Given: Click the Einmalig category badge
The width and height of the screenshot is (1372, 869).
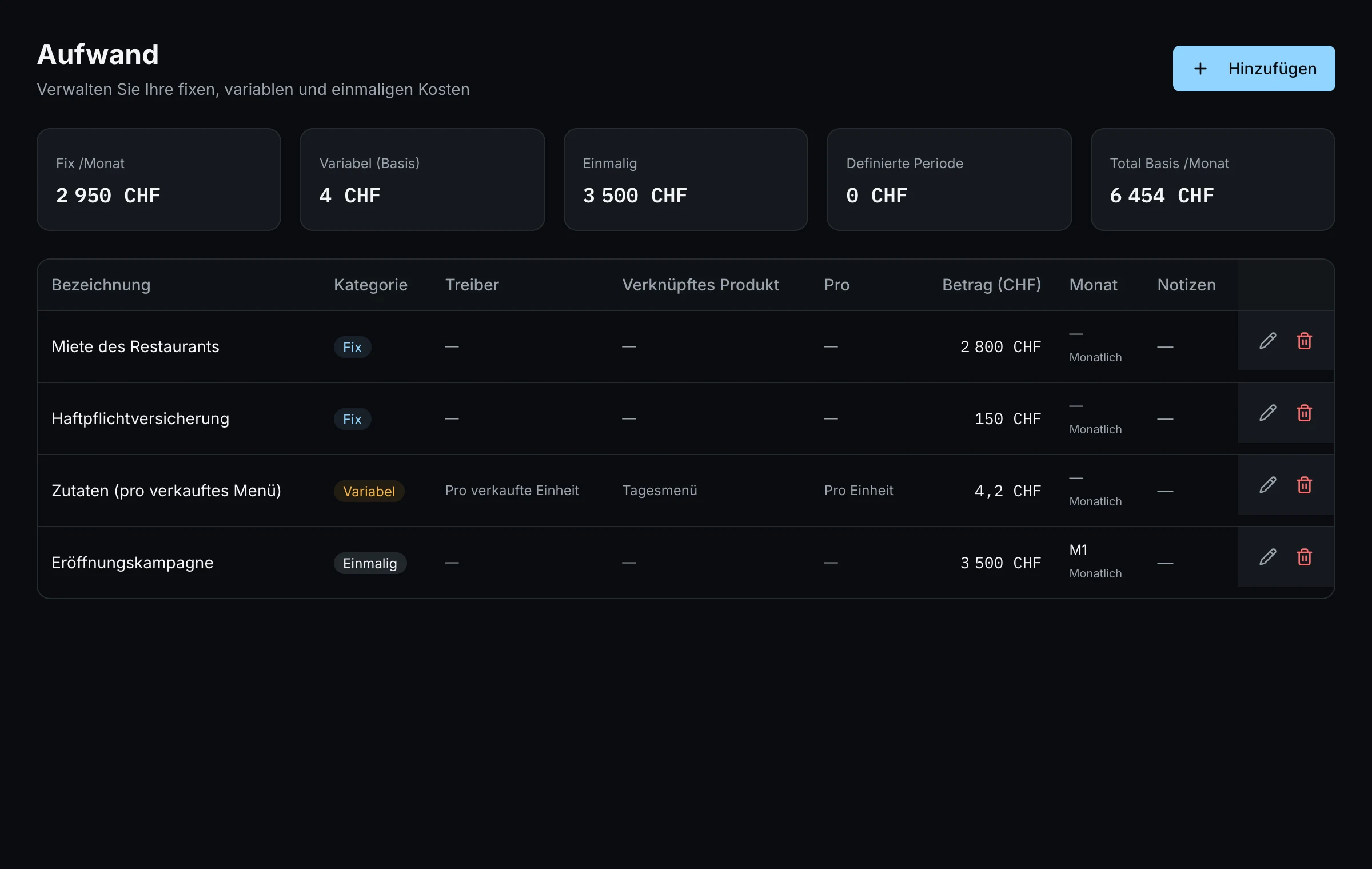Looking at the screenshot, I should [x=370, y=563].
